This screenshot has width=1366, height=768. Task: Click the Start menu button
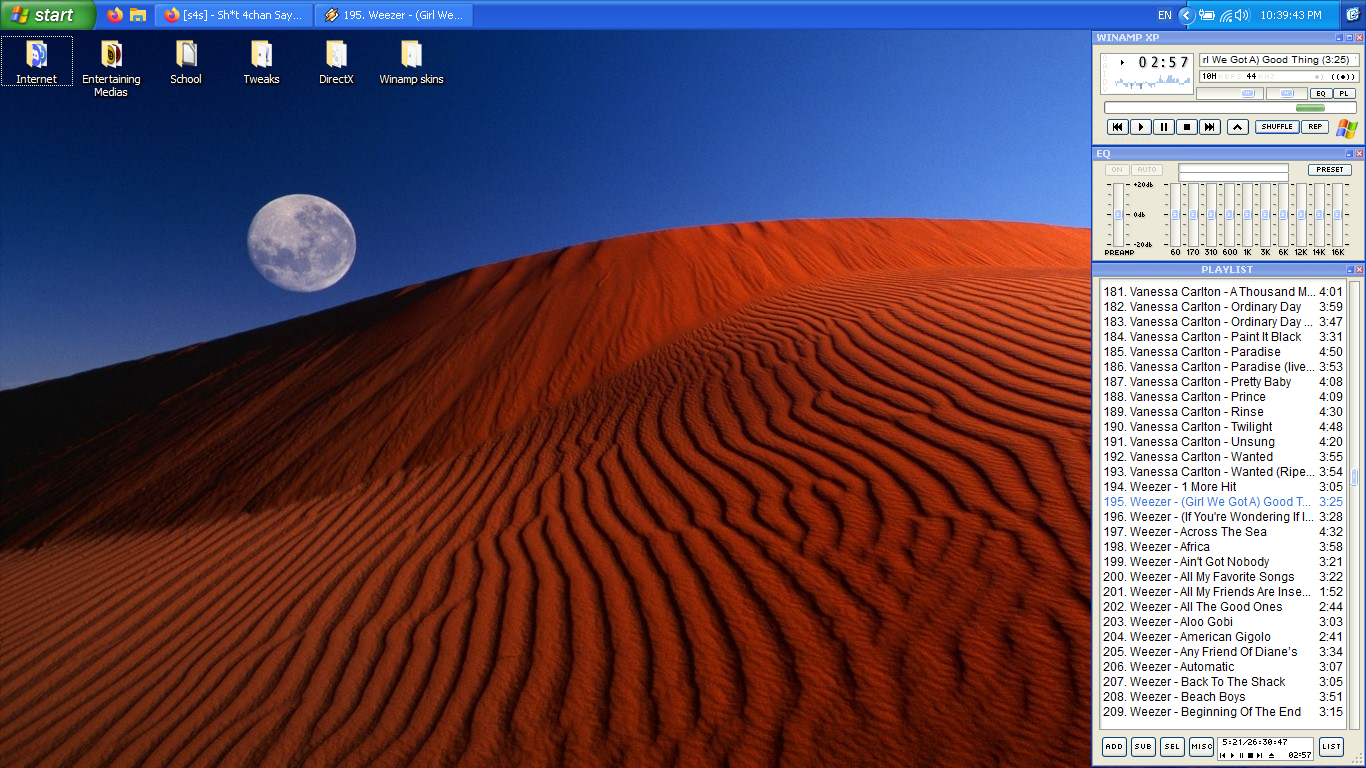(46, 15)
